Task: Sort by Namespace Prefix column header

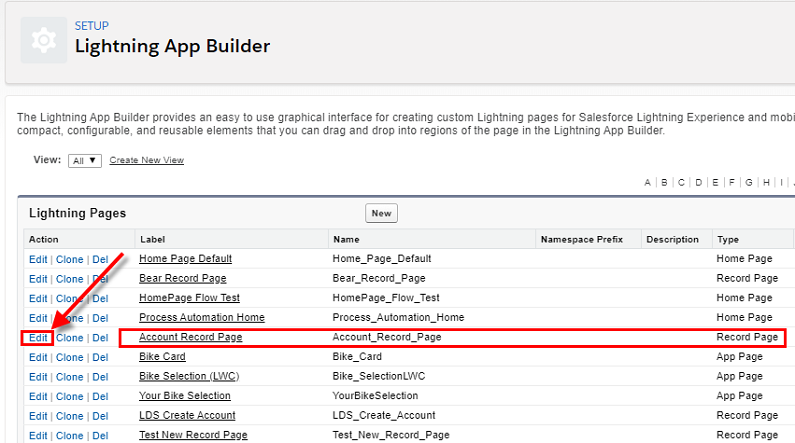Action: coord(582,239)
